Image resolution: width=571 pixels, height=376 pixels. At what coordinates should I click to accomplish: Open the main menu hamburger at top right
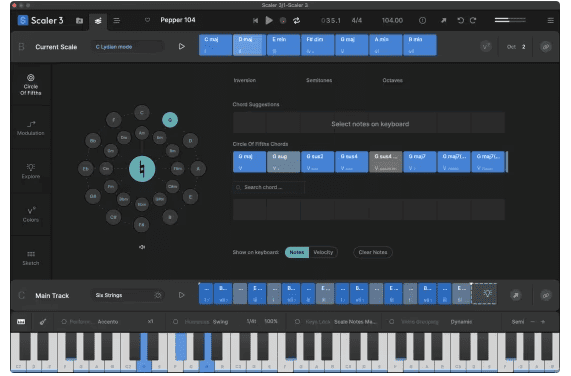point(551,20)
